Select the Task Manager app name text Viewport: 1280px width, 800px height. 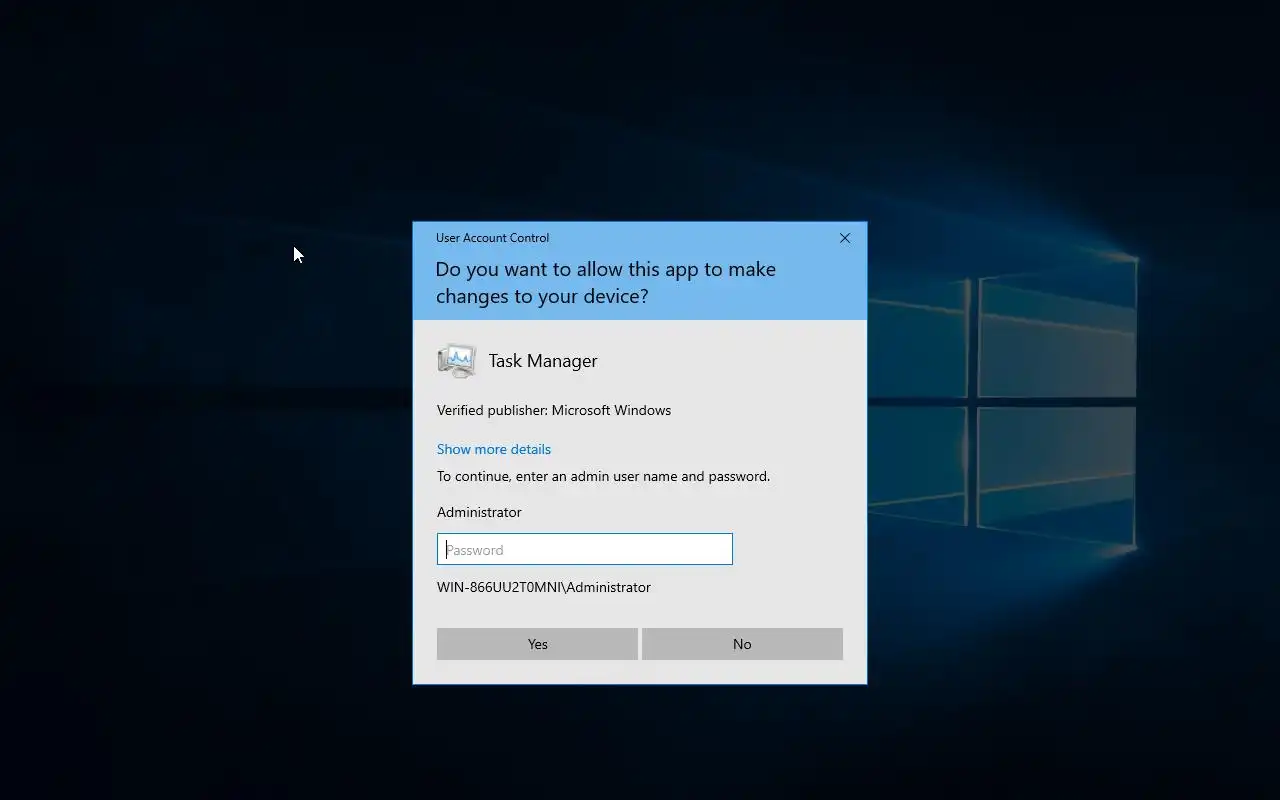543,361
